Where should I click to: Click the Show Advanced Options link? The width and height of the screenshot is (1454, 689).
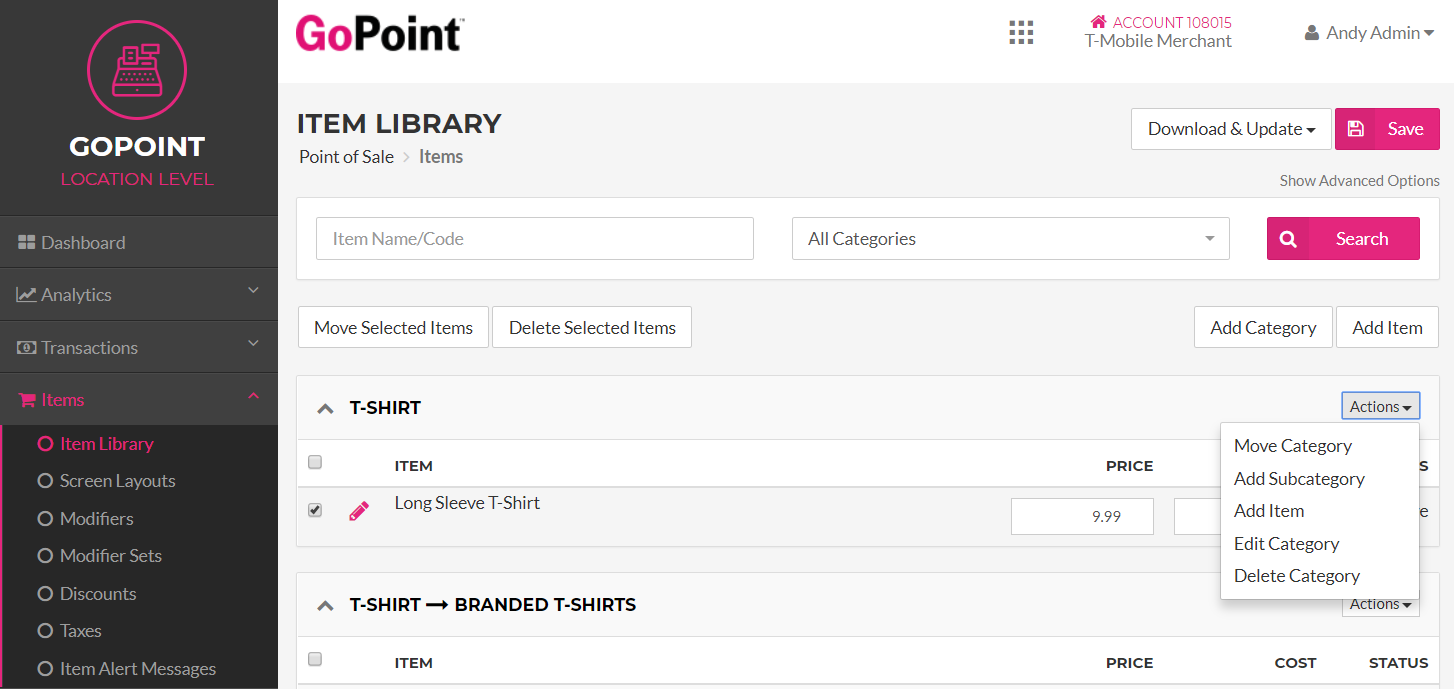pyautogui.click(x=1360, y=180)
